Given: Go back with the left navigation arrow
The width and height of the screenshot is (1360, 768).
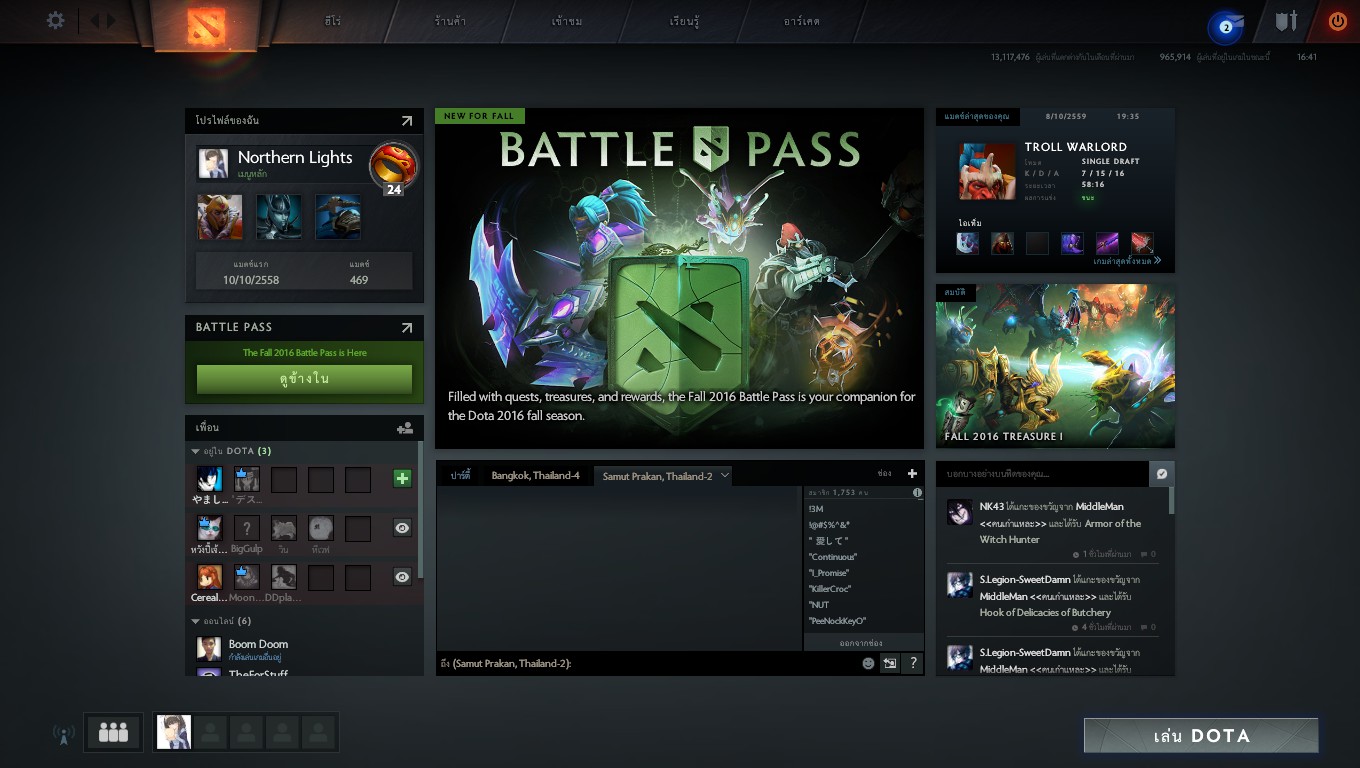Looking at the screenshot, I should [95, 20].
